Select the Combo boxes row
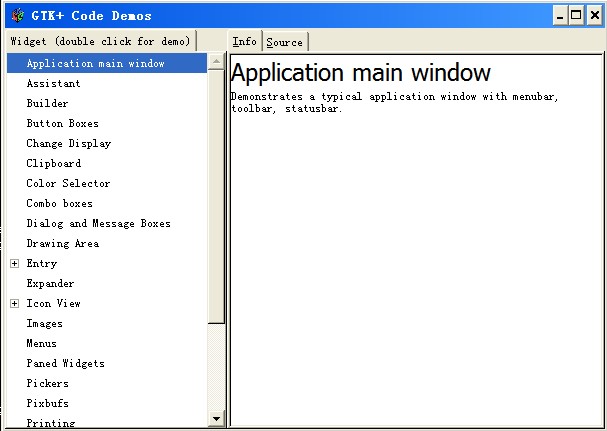 (107, 203)
